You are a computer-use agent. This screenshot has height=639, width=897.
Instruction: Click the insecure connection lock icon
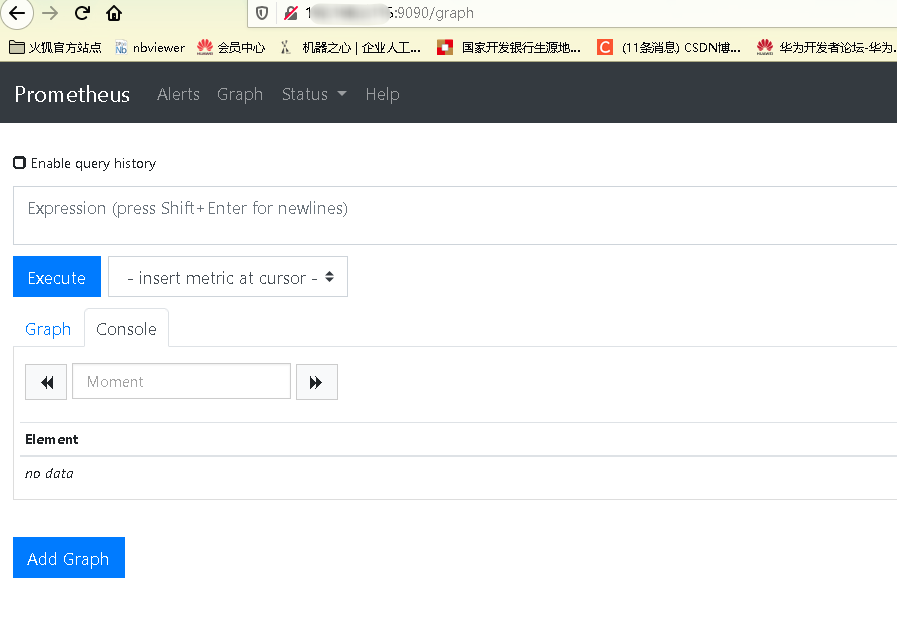[291, 13]
